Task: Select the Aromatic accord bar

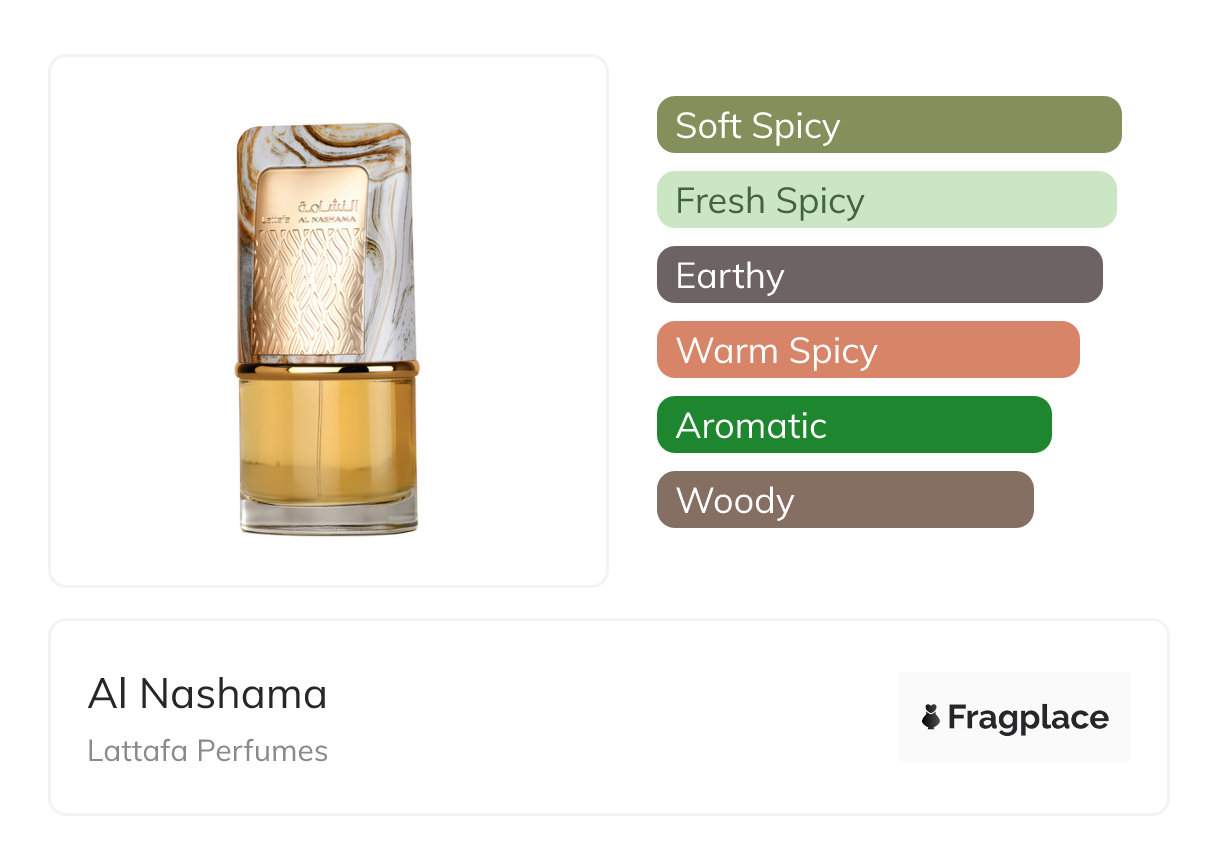Action: [854, 425]
